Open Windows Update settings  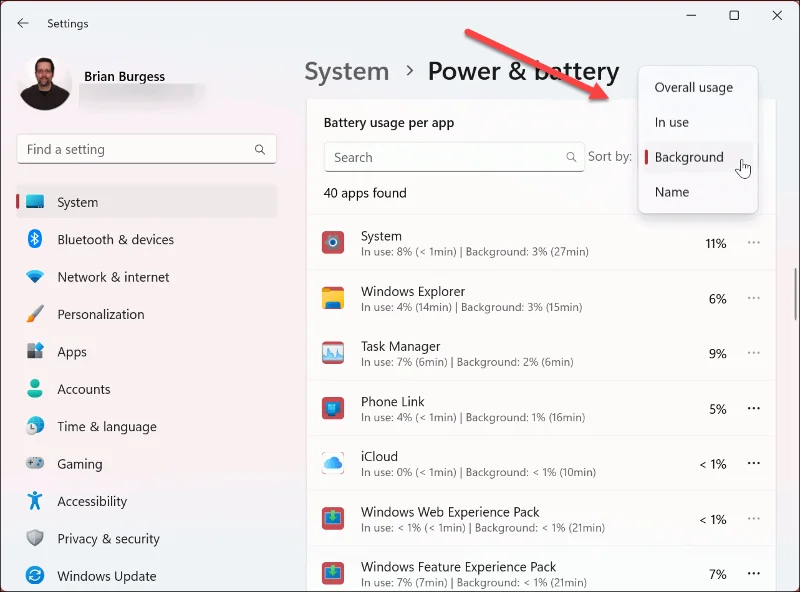[147, 576]
